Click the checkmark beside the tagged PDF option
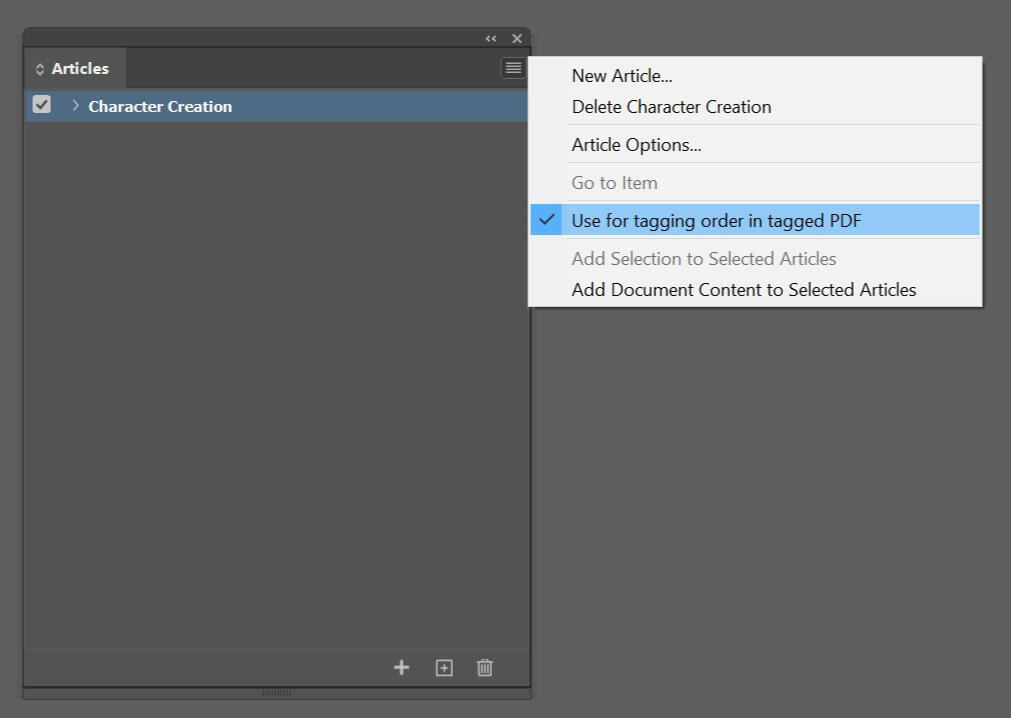The width and height of the screenshot is (1011, 718). coord(545,220)
